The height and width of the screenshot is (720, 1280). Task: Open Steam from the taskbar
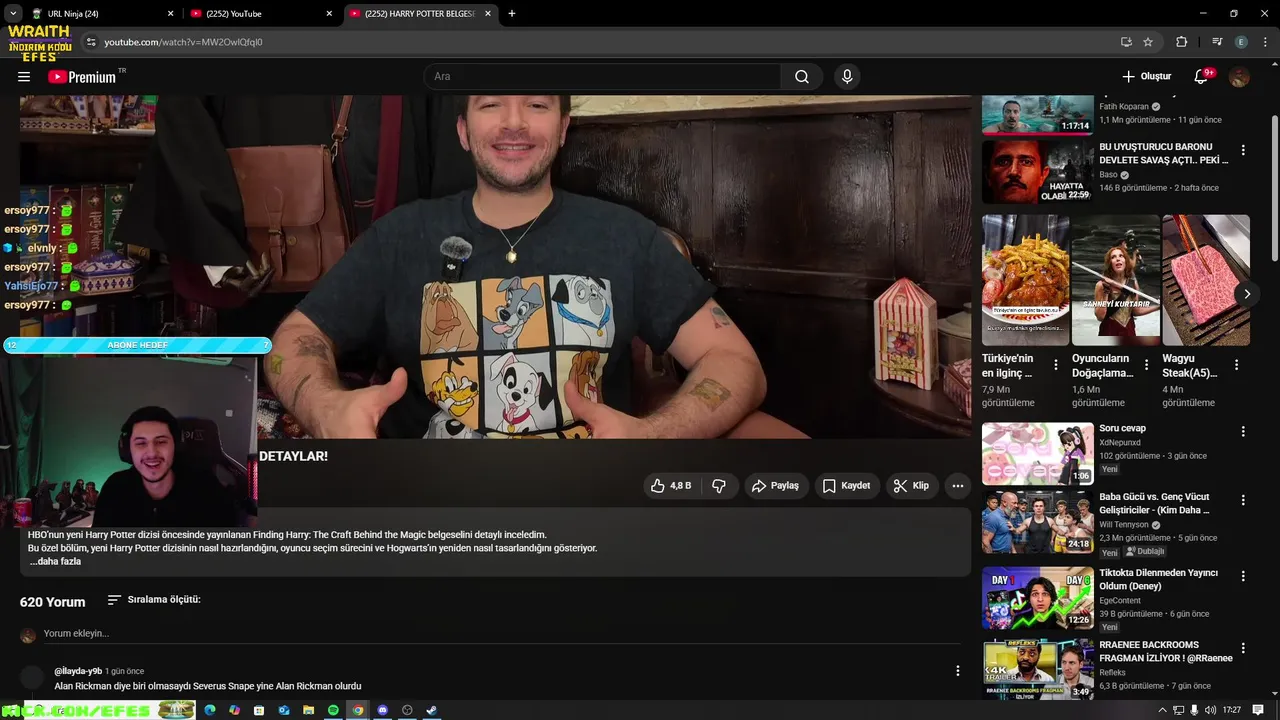(431, 710)
